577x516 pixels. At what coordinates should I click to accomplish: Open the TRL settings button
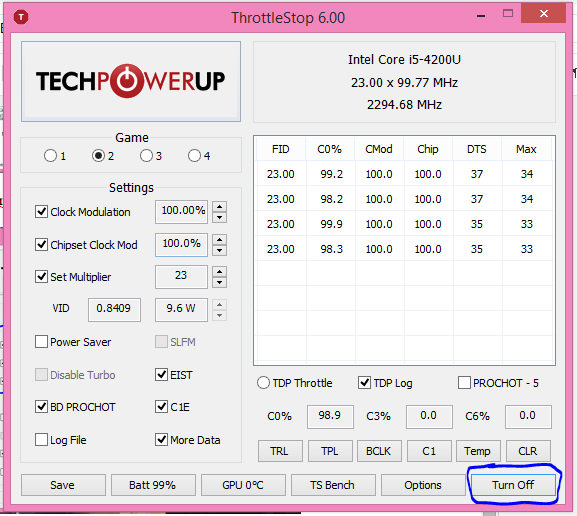click(x=280, y=451)
